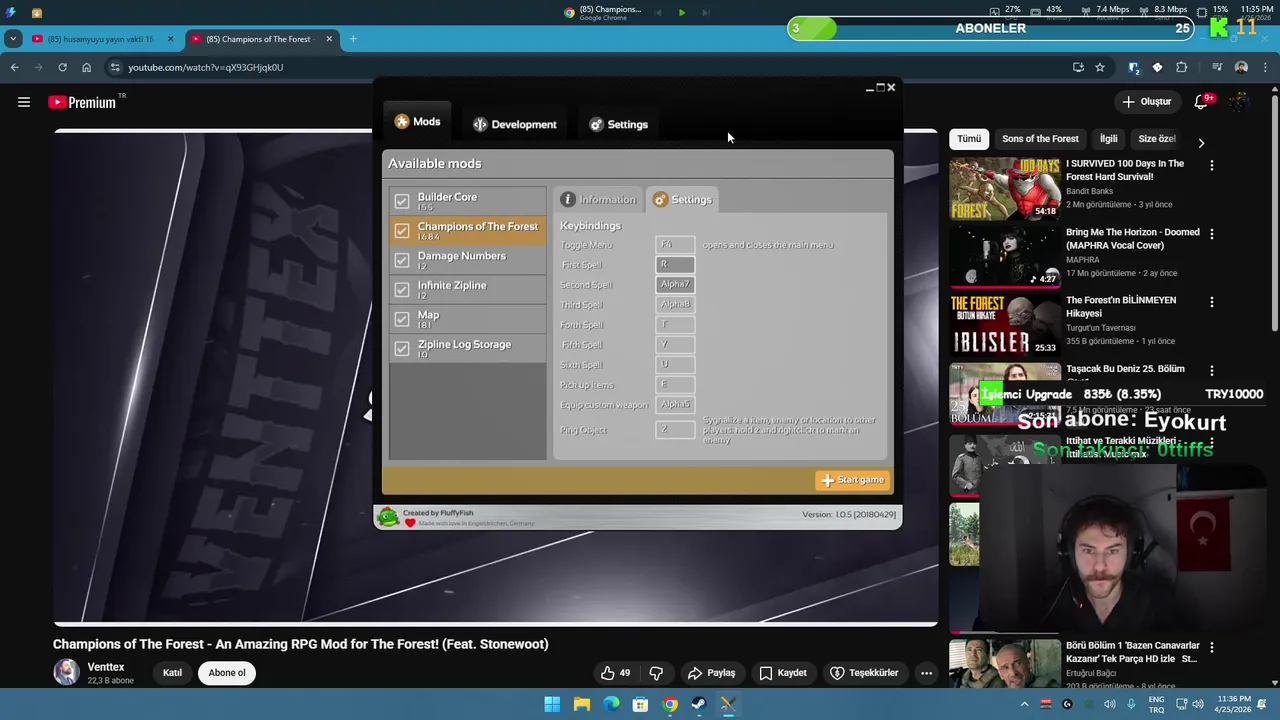
Task: Open options for Bring Me The Horizon video
Action: coord(1212,234)
